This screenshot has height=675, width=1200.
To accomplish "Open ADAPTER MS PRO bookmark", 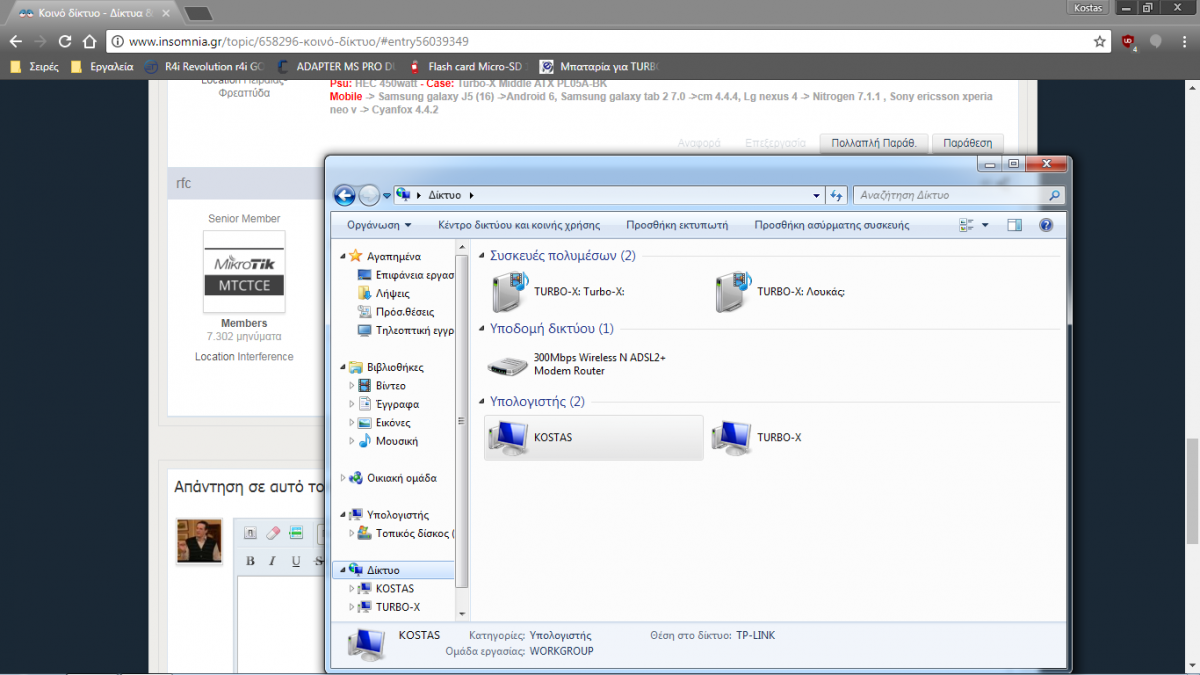I will 335,67.
